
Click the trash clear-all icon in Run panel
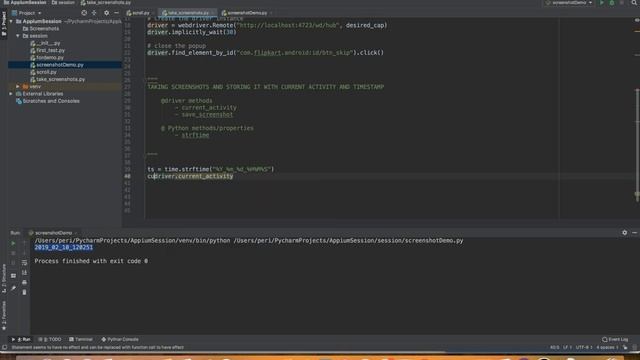24,292
